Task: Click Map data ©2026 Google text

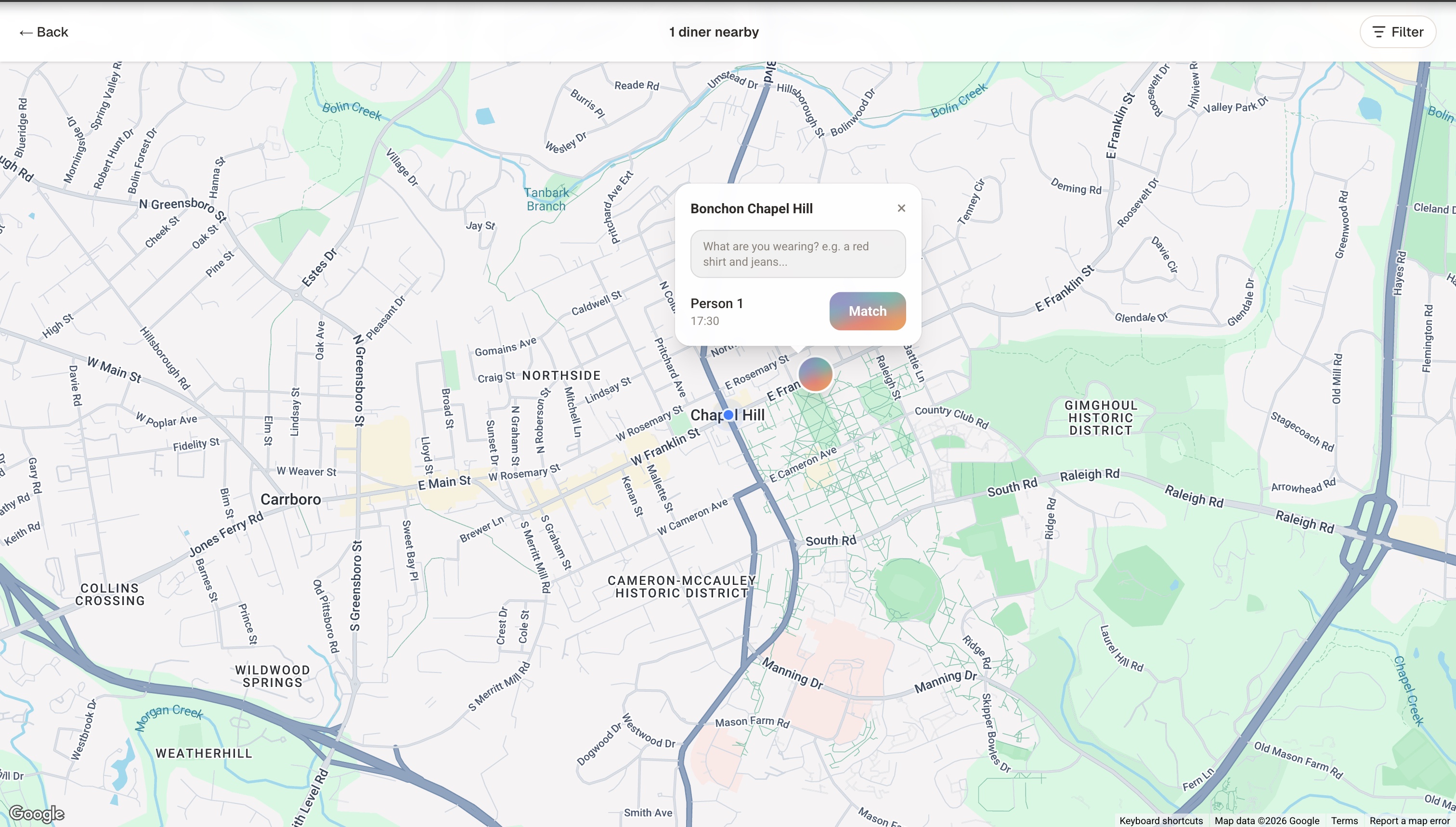Action: pyautogui.click(x=1266, y=821)
